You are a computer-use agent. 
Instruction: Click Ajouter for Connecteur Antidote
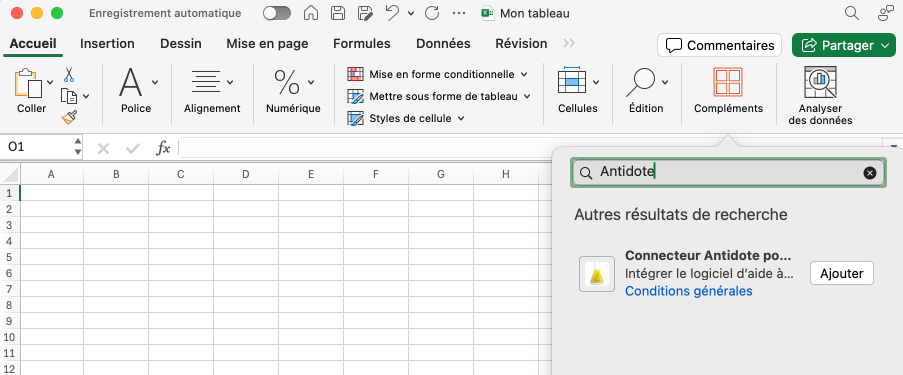tap(841, 273)
